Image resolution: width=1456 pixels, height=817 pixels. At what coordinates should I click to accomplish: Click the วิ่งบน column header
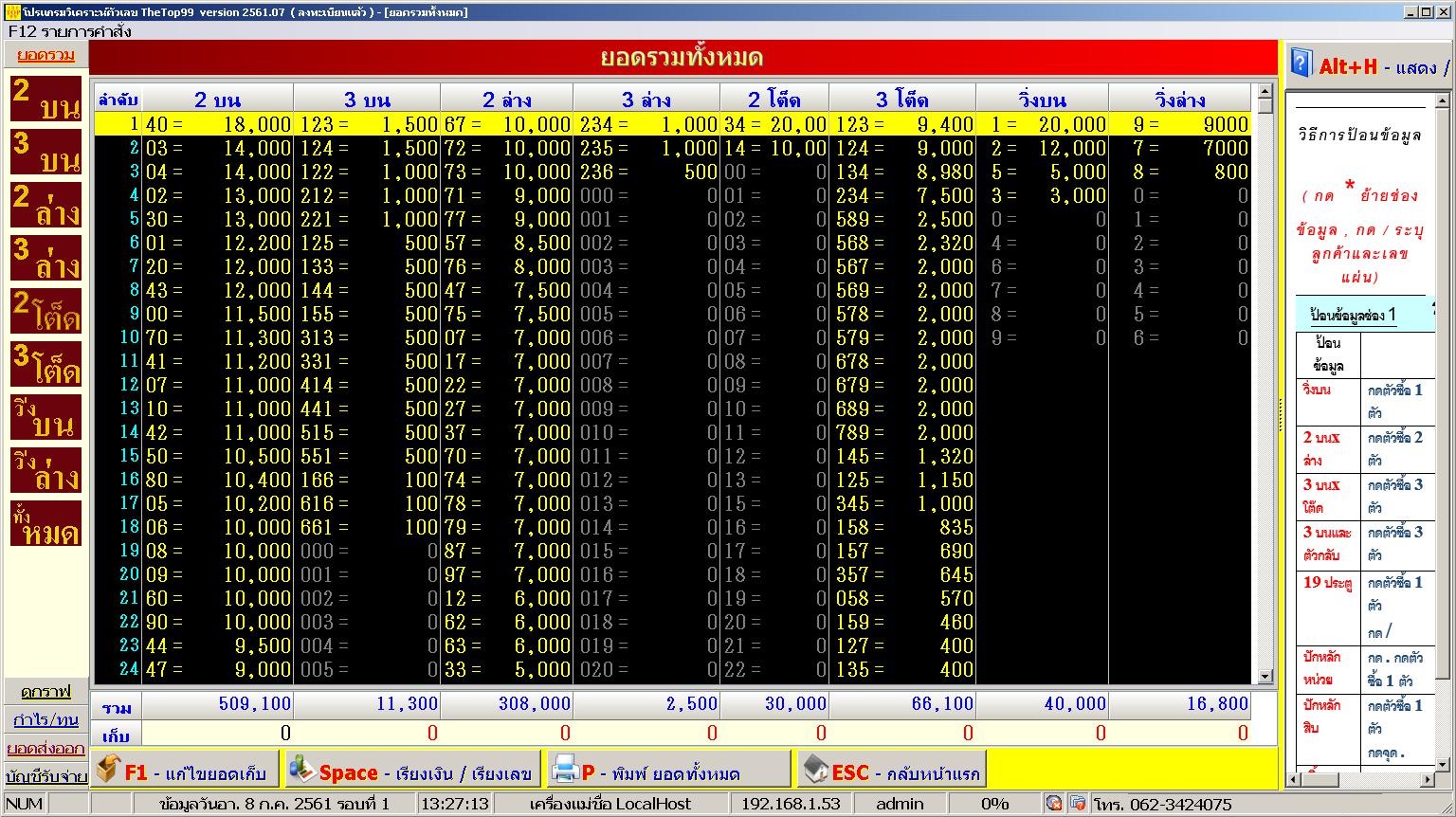point(1042,100)
